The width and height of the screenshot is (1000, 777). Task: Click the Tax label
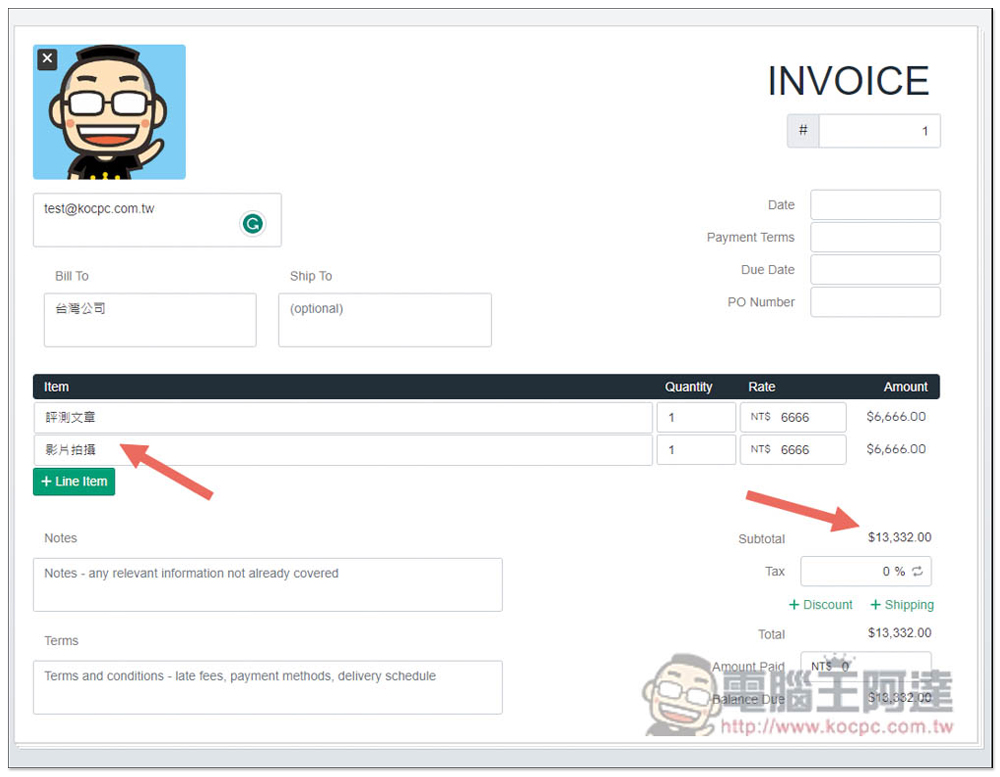775,571
